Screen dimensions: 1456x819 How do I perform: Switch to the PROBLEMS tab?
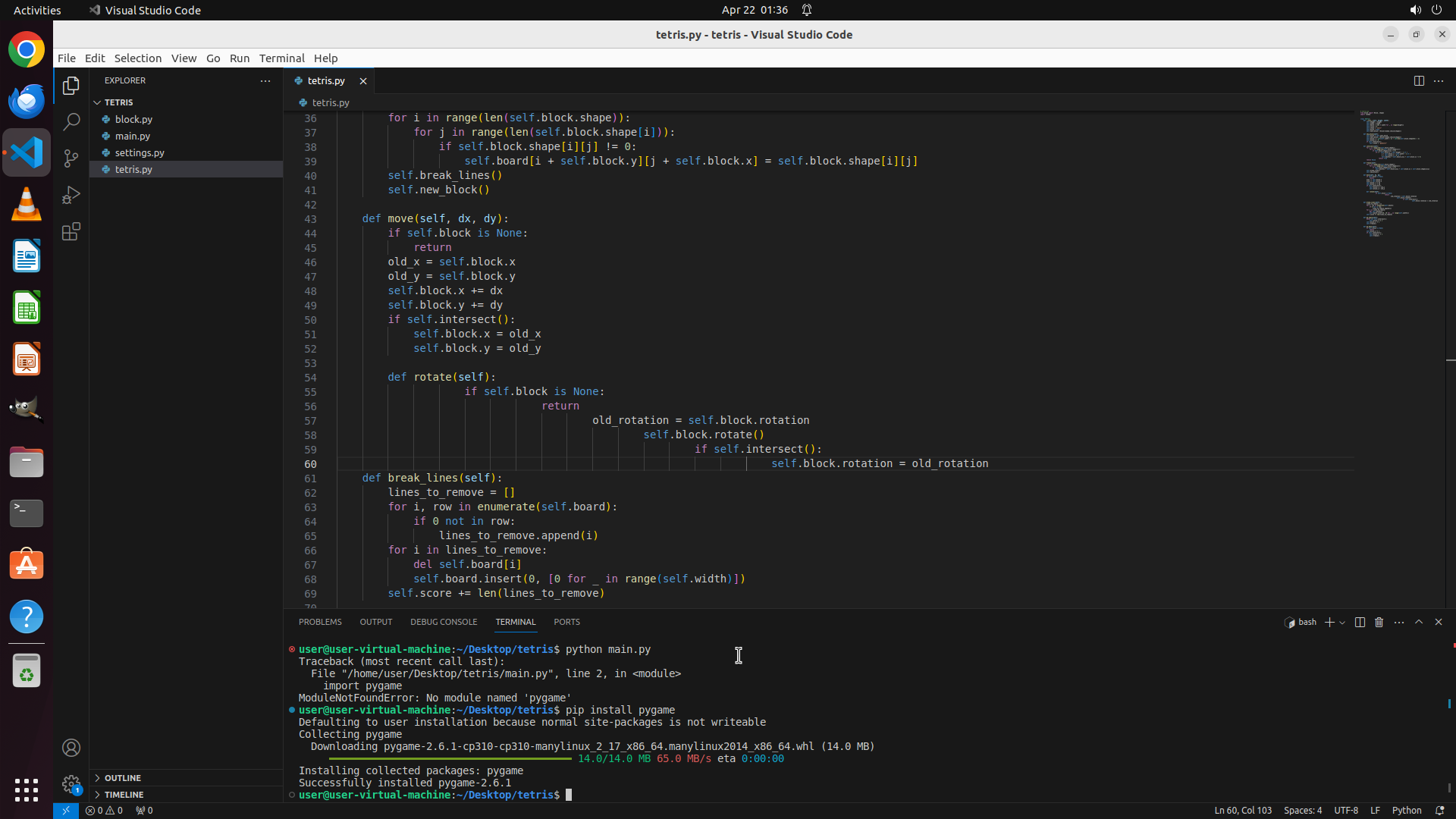(320, 622)
